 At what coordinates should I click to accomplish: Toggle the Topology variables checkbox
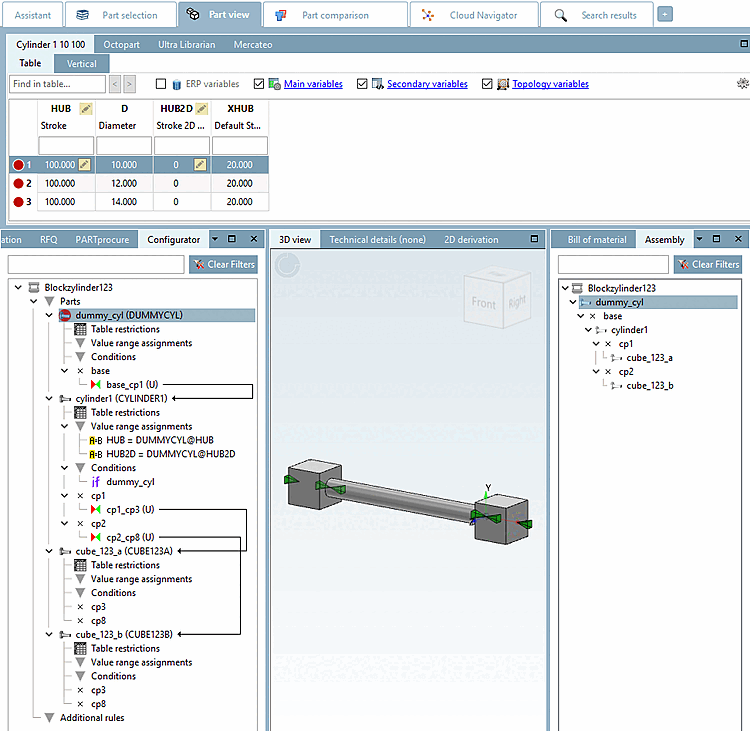(x=488, y=85)
